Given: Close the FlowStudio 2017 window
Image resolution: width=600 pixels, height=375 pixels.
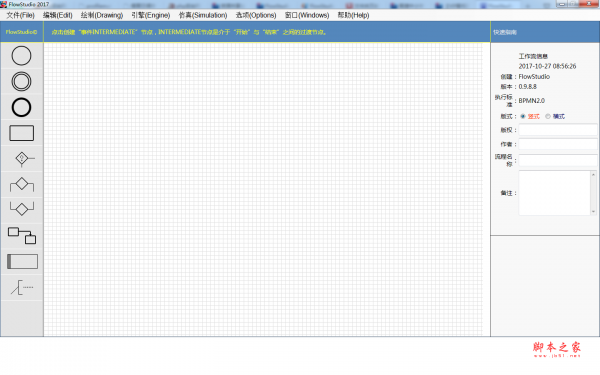Looking at the screenshot, I should tap(590, 4).
